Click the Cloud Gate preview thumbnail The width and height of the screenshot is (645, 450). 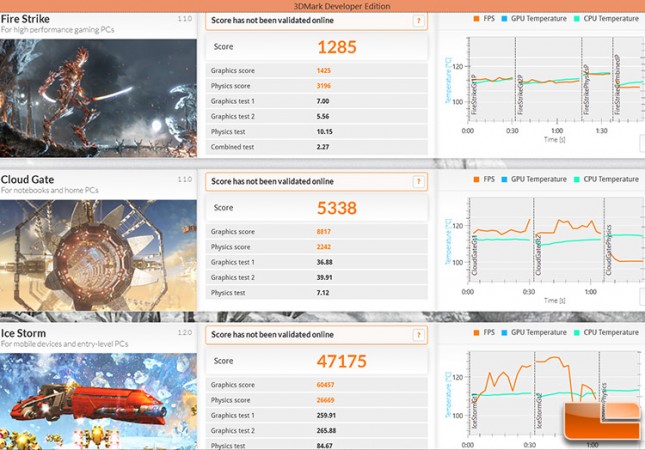[98, 255]
